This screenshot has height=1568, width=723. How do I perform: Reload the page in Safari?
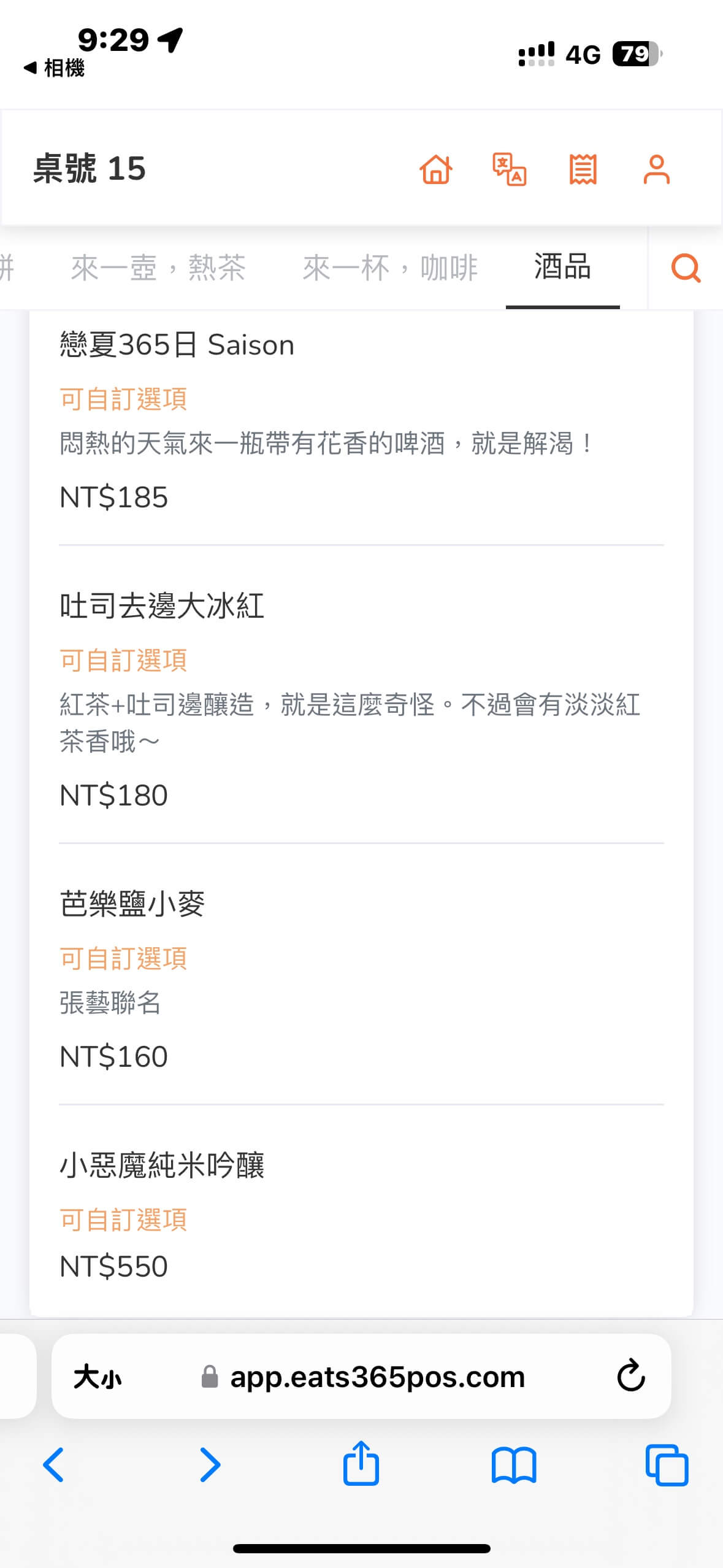630,1376
